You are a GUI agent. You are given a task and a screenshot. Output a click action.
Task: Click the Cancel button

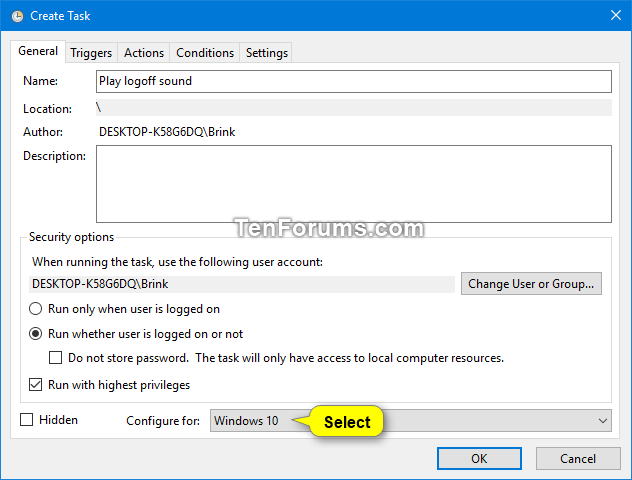pos(578,459)
